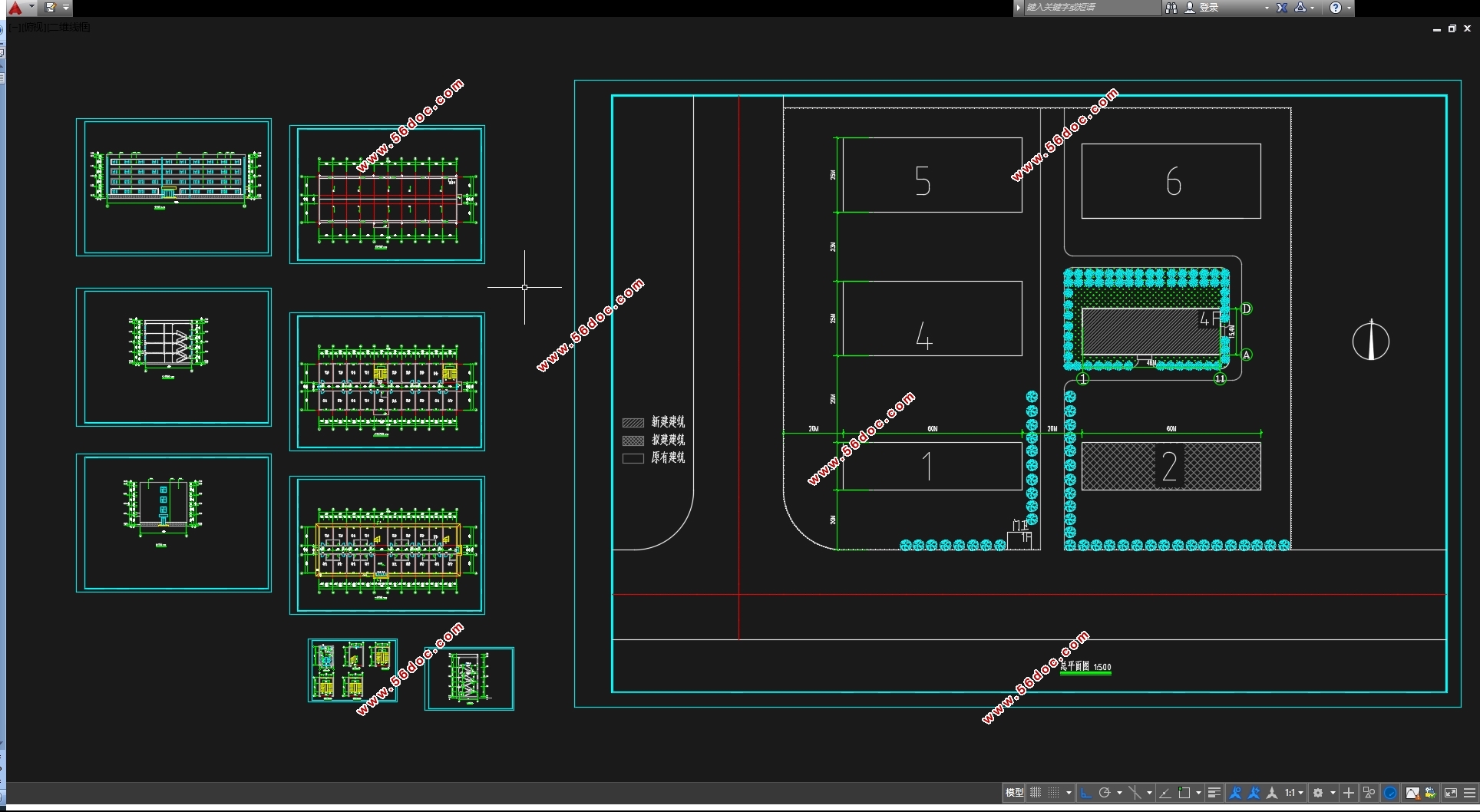
Task: Open the status bar customization menu icon
Action: [x=1469, y=793]
